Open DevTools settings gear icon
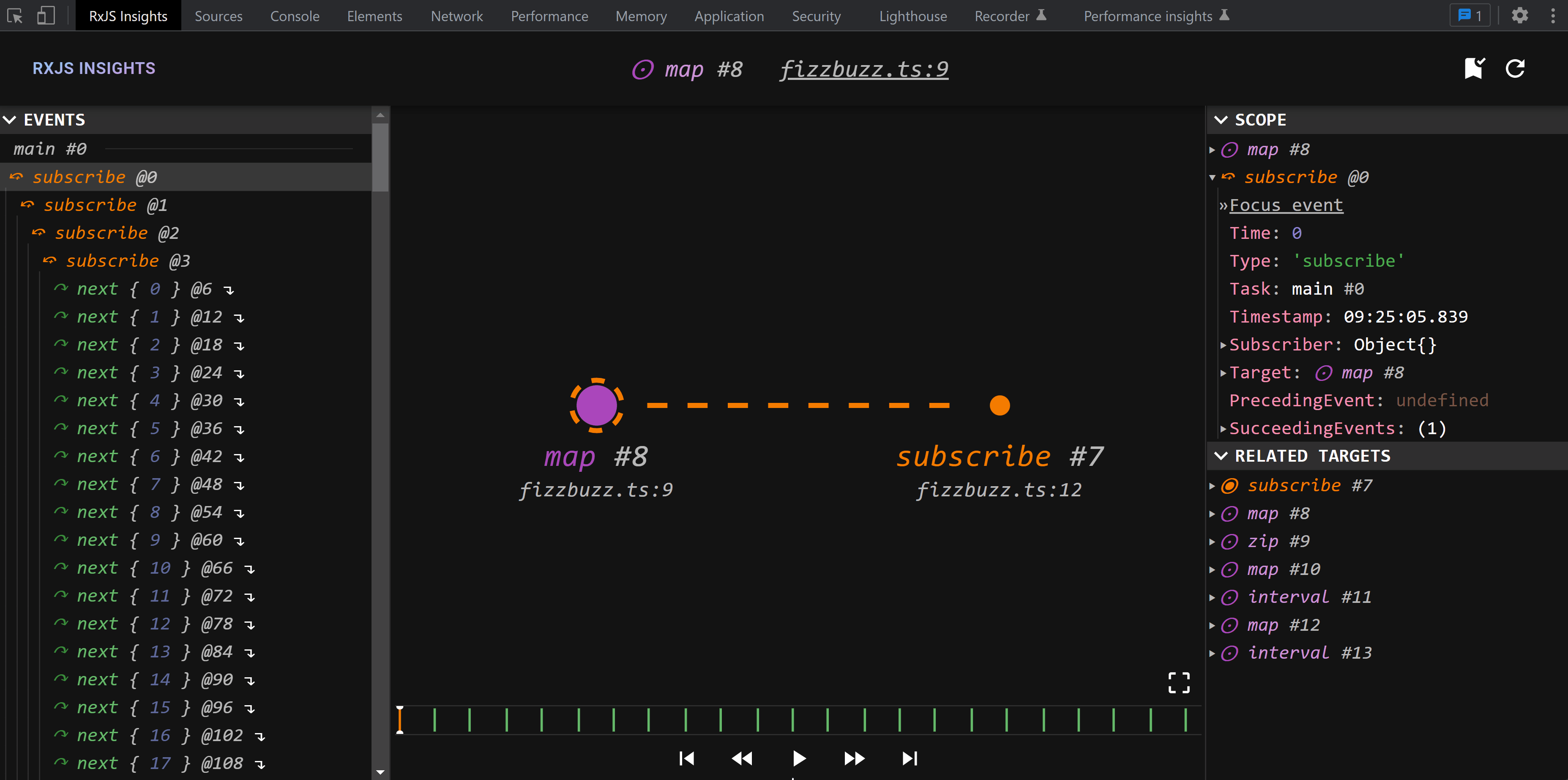 [x=1519, y=16]
